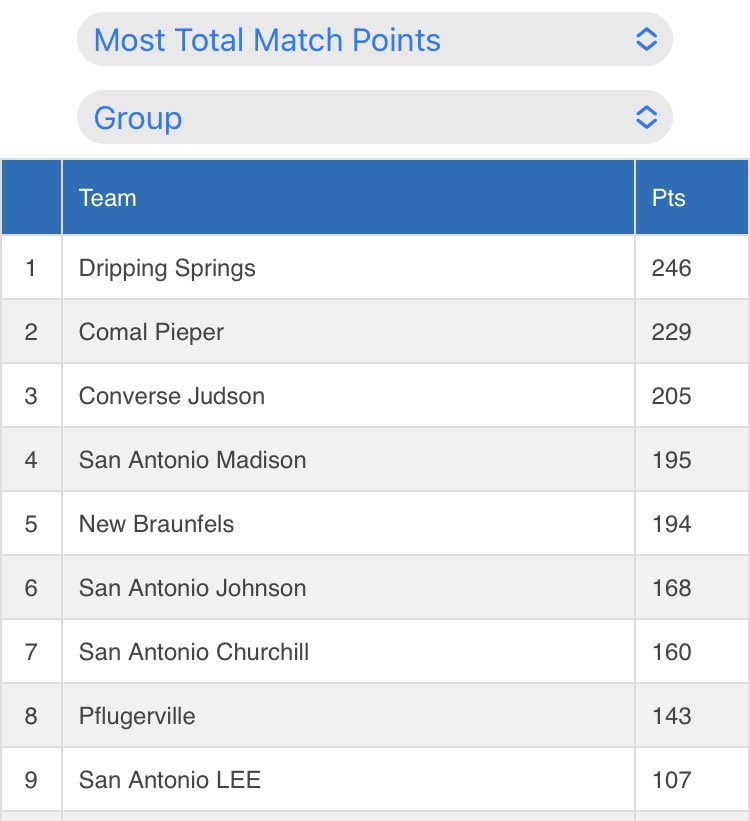Screen dimensions: 750x821
Task: Click the up-down chevron beside Most Total Match Points
Action: pos(646,39)
